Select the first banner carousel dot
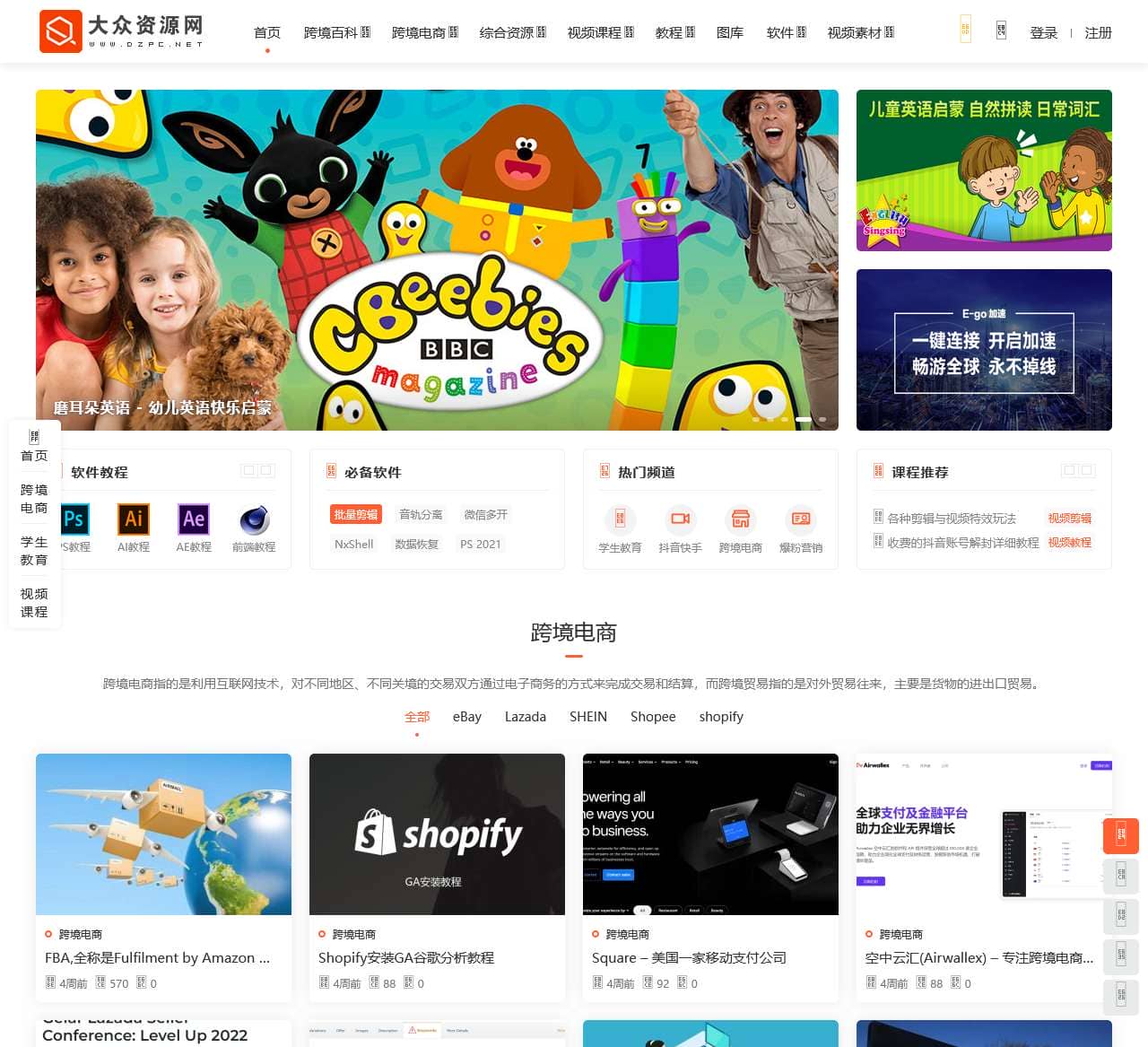The height and width of the screenshot is (1047, 1148). [756, 419]
